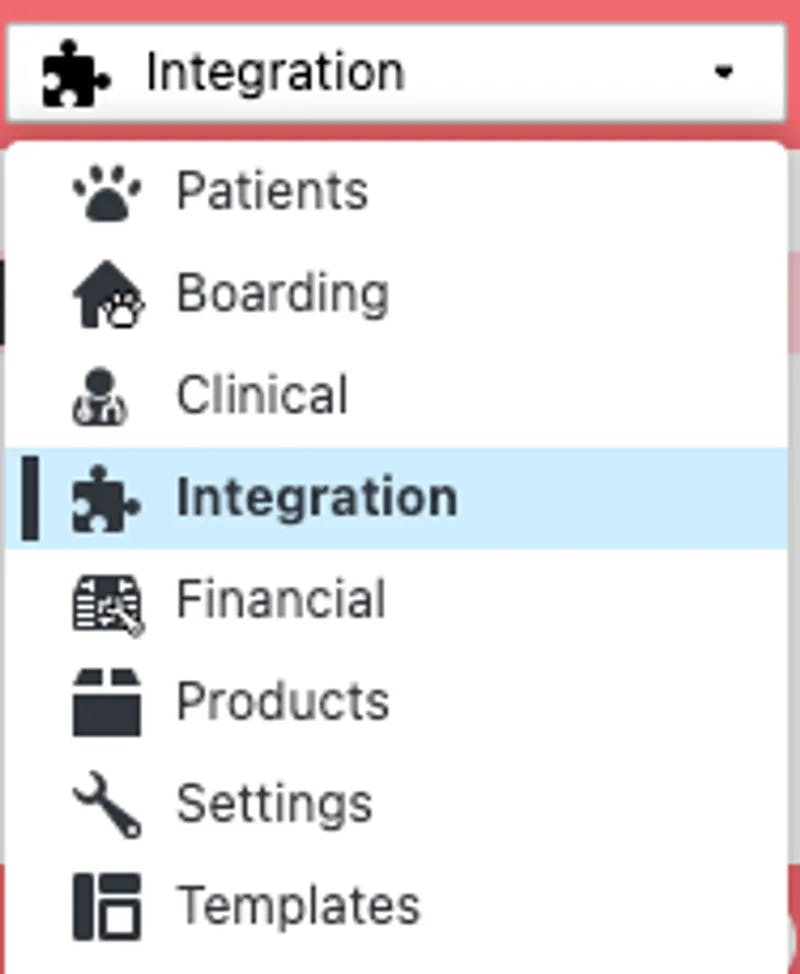Click the Financial ledger icon
This screenshot has height=974, width=800.
(x=107, y=600)
